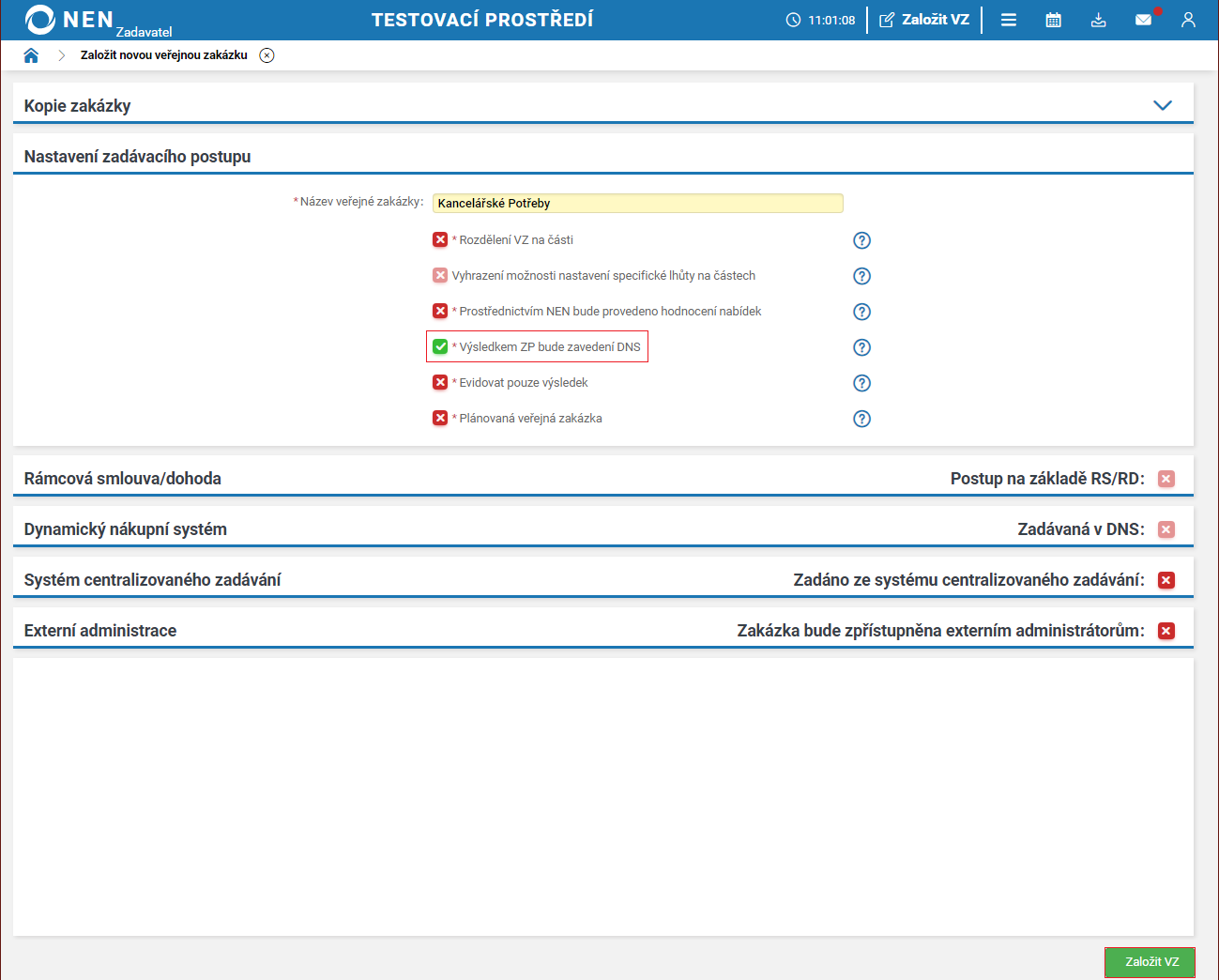Enable Evidovat pouze výsledek checkbox

click(x=440, y=383)
